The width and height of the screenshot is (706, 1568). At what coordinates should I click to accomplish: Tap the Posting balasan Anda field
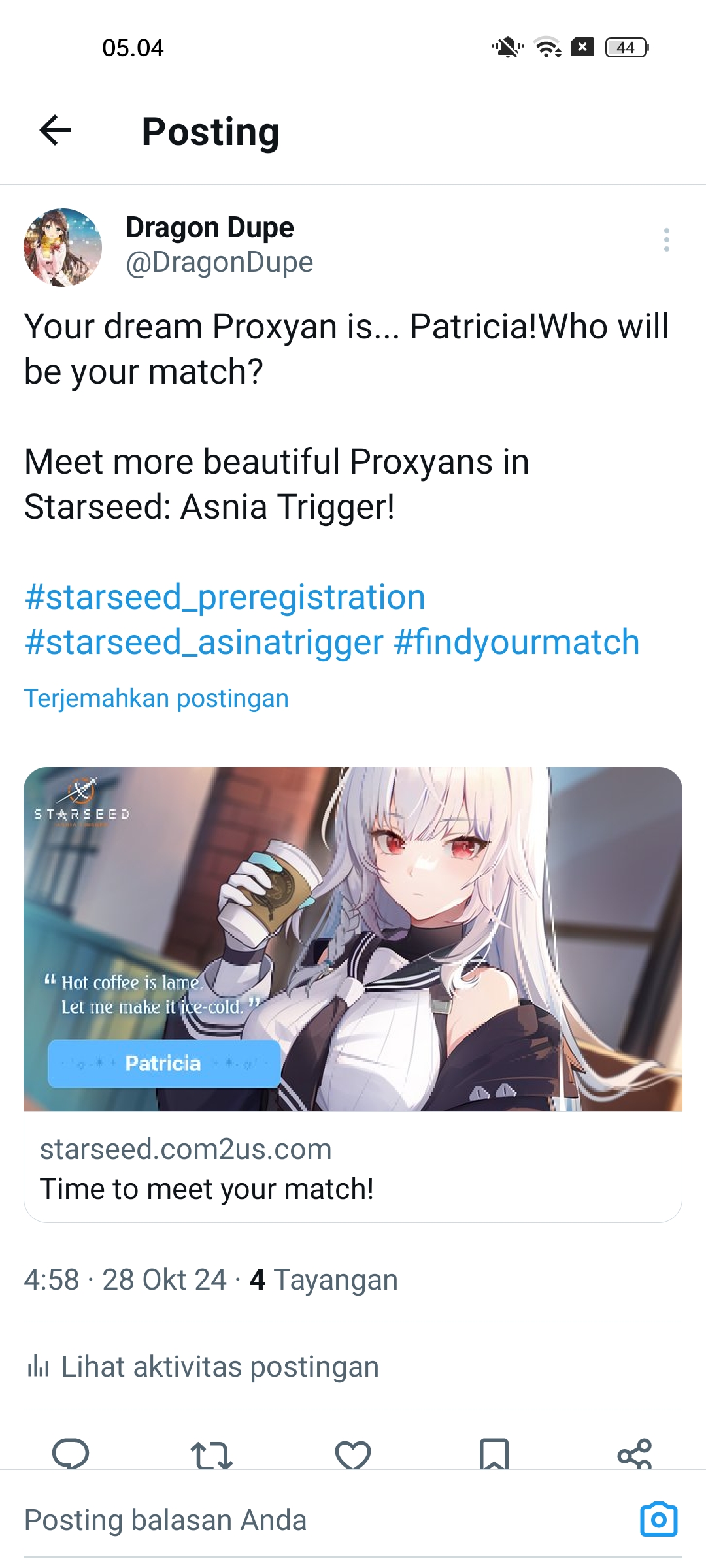[327, 1520]
